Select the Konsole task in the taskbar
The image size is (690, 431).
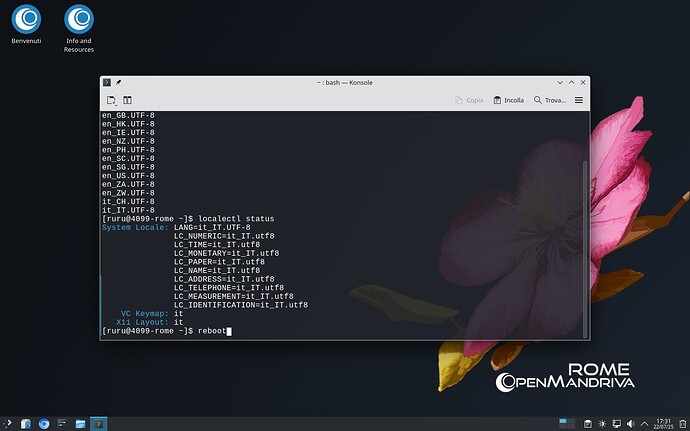point(100,424)
